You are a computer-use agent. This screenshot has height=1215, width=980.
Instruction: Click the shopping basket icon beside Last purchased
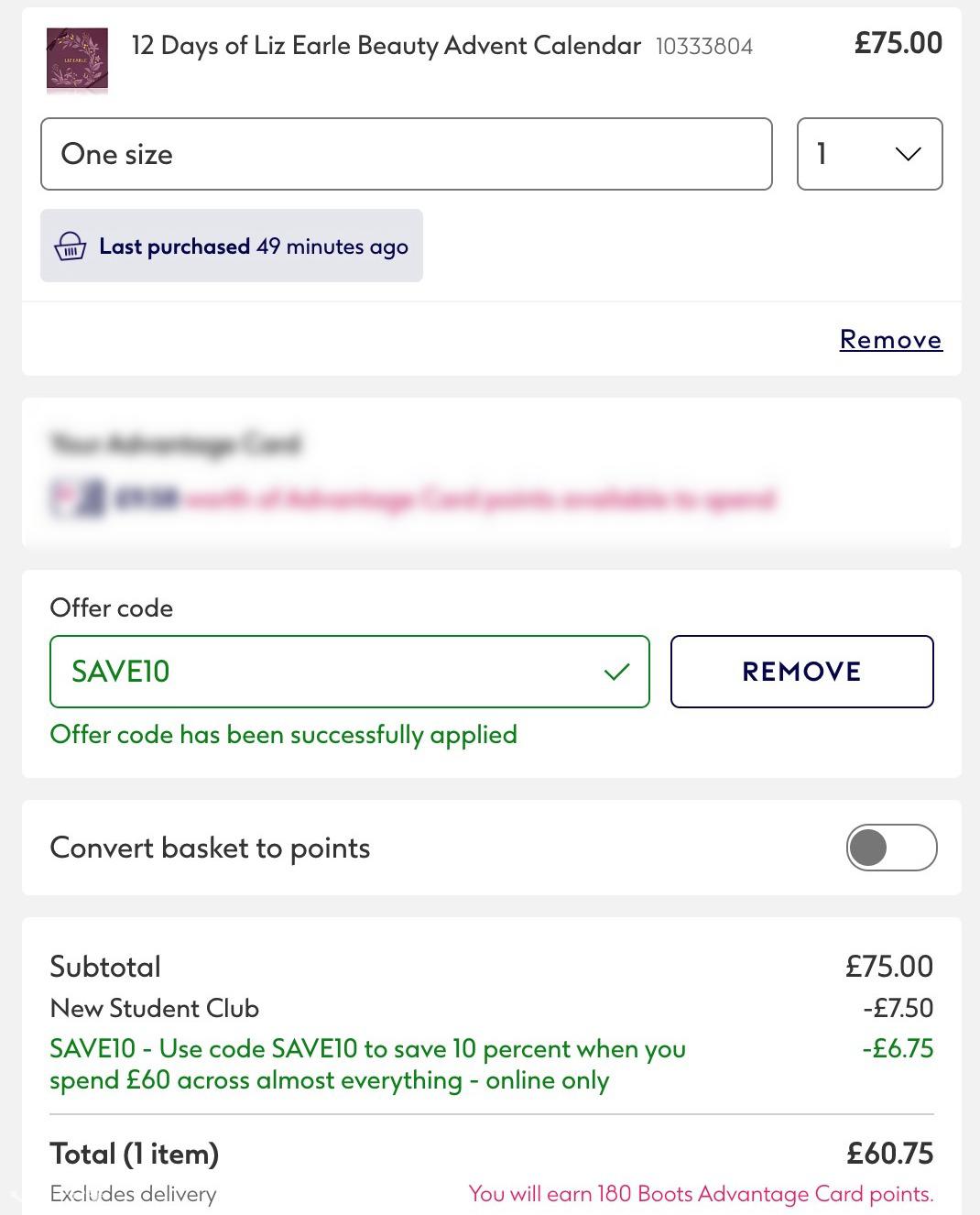tap(71, 246)
